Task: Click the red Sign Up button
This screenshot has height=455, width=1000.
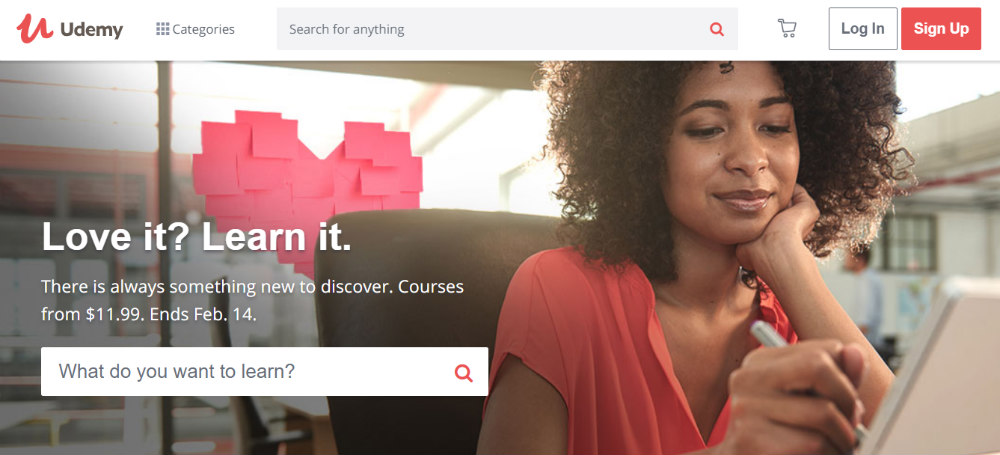Action: point(941,29)
